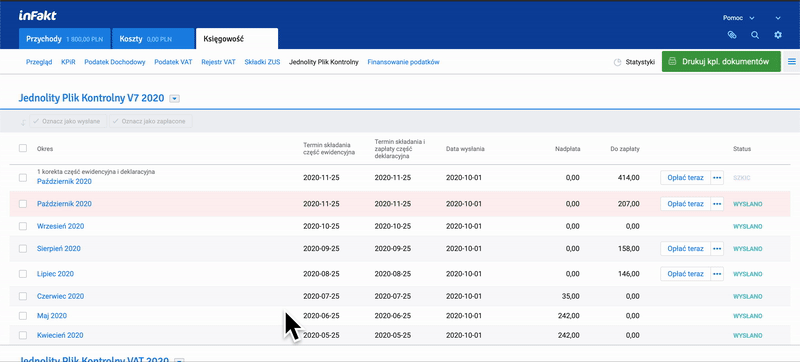The width and height of the screenshot is (800, 362).
Task: Click Opłać teraz for the 207,00 row
Action: [685, 204]
